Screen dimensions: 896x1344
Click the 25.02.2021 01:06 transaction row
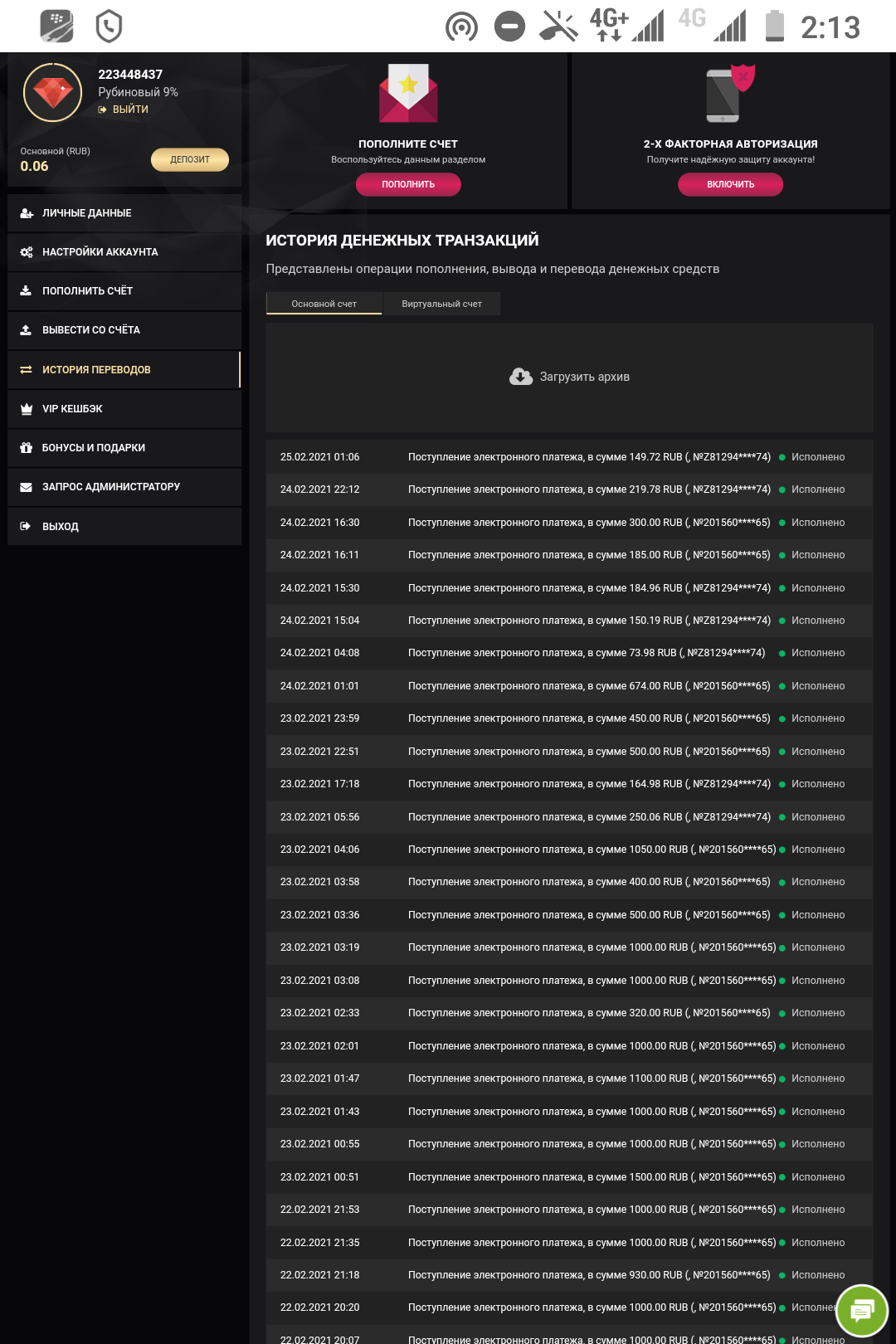569,457
